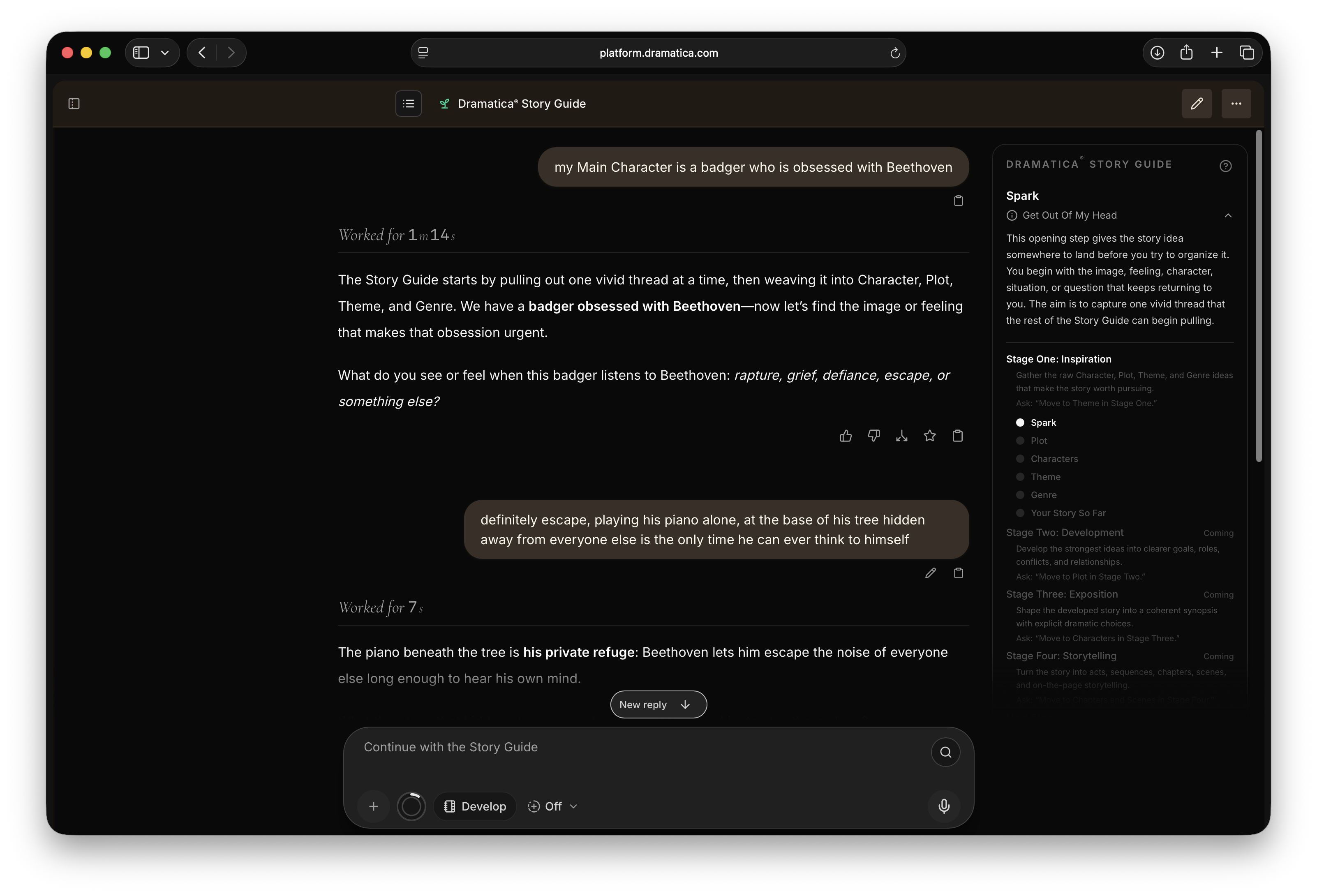Click the Dramatica Story Guide title
The height and width of the screenshot is (896, 1317).
pyautogui.click(x=521, y=104)
